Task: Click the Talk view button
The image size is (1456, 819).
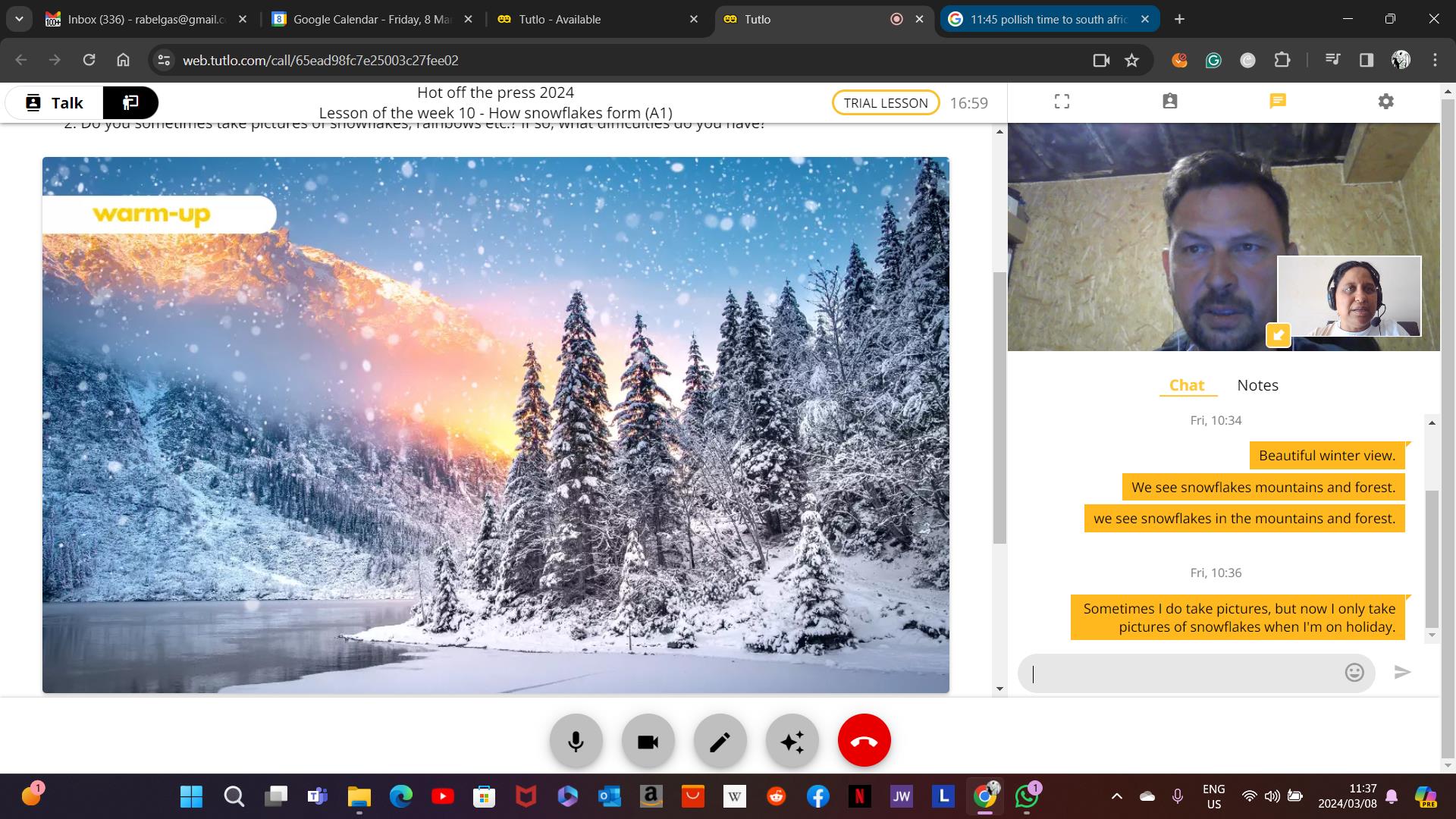Action: [x=55, y=103]
